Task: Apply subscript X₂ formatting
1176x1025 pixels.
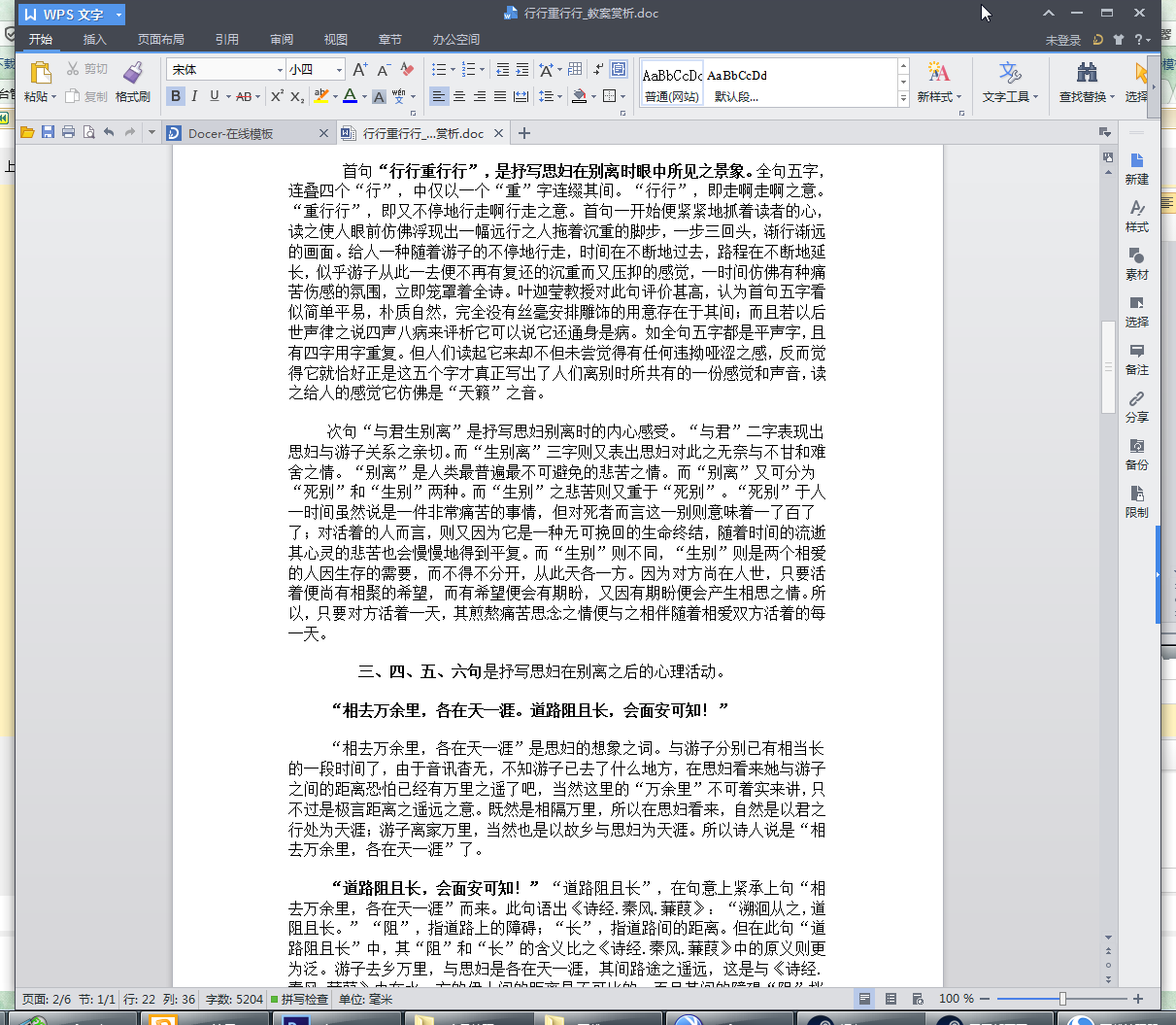Action: click(x=297, y=96)
